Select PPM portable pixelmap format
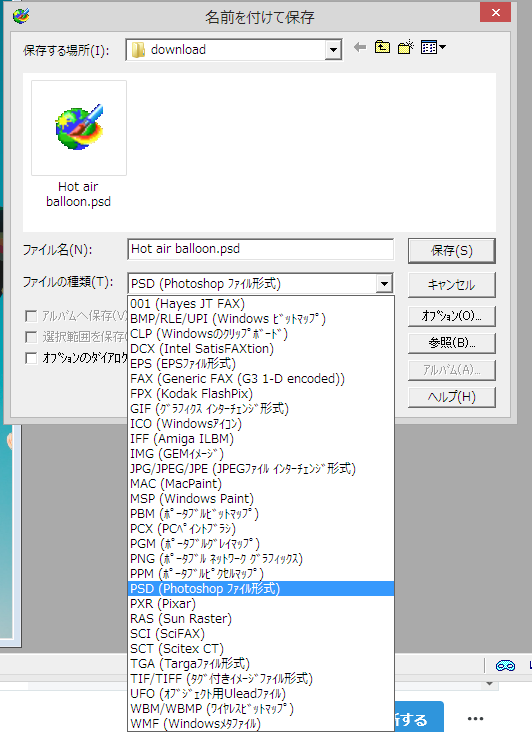The height and width of the screenshot is (732, 532). tap(261, 574)
